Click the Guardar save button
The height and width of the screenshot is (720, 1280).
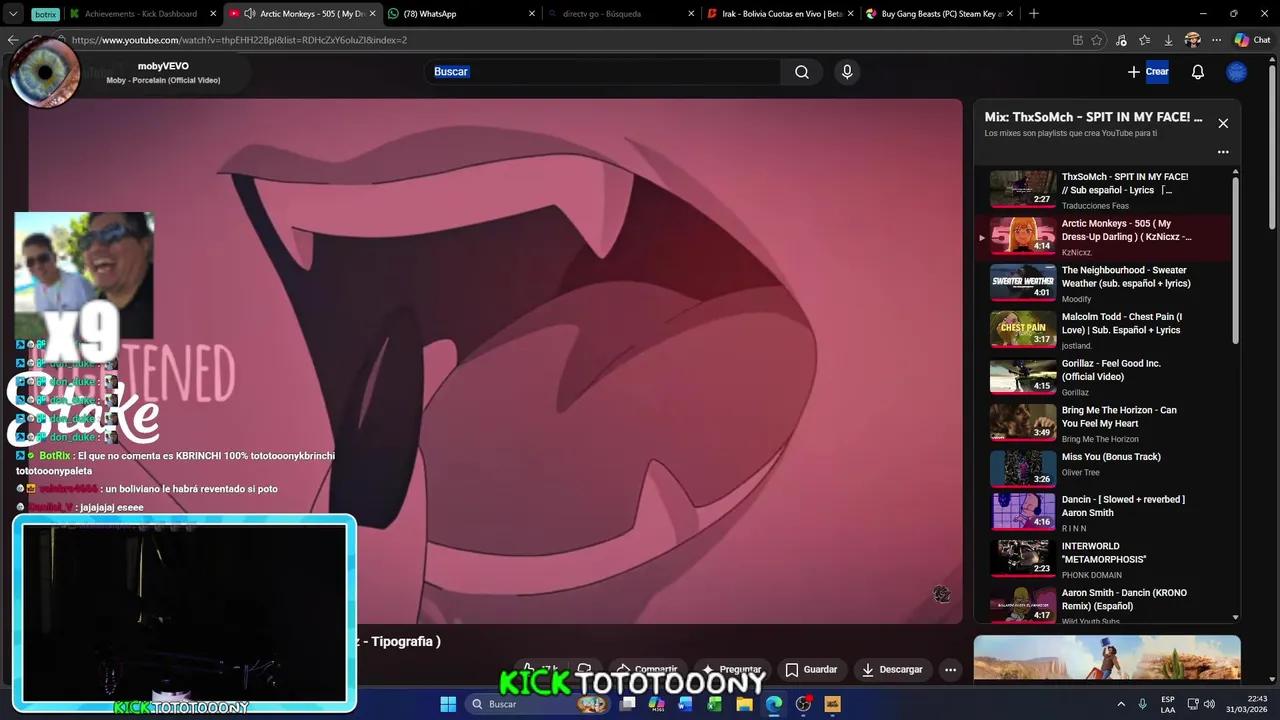pos(811,669)
